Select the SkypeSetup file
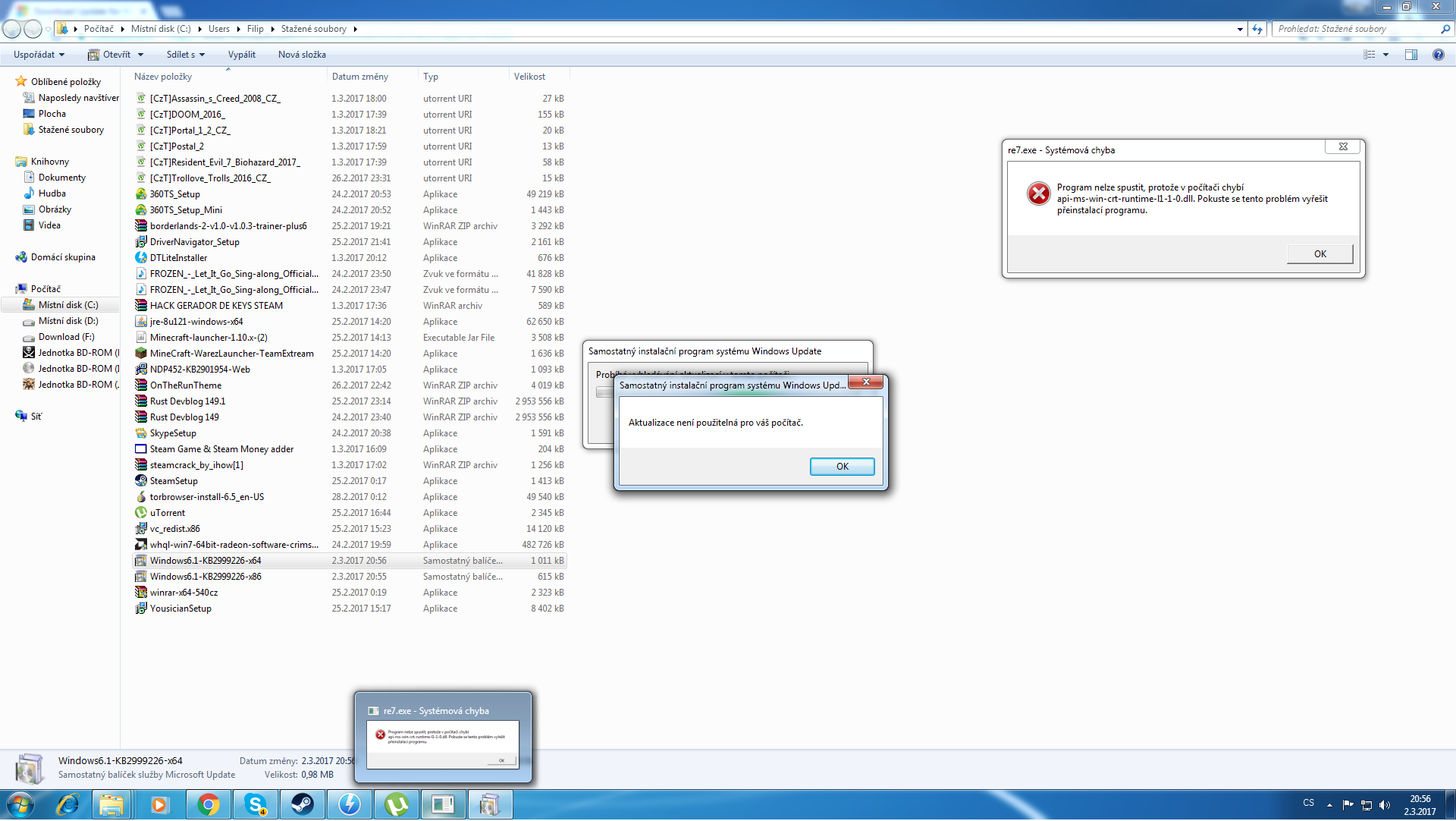Screen dimensions: 1456x821 pyautogui.click(x=173, y=433)
